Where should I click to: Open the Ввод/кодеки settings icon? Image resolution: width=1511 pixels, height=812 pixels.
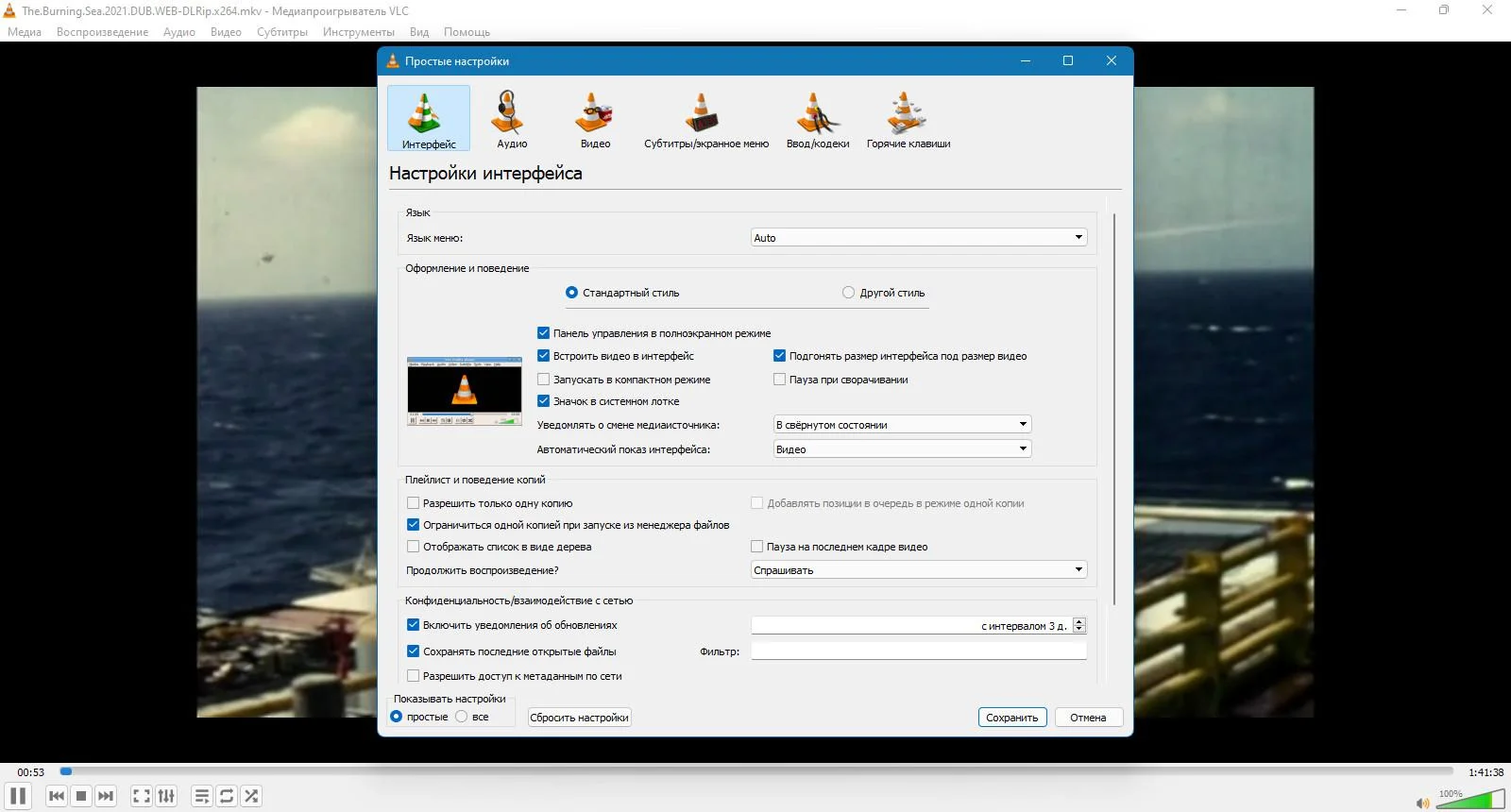(817, 119)
